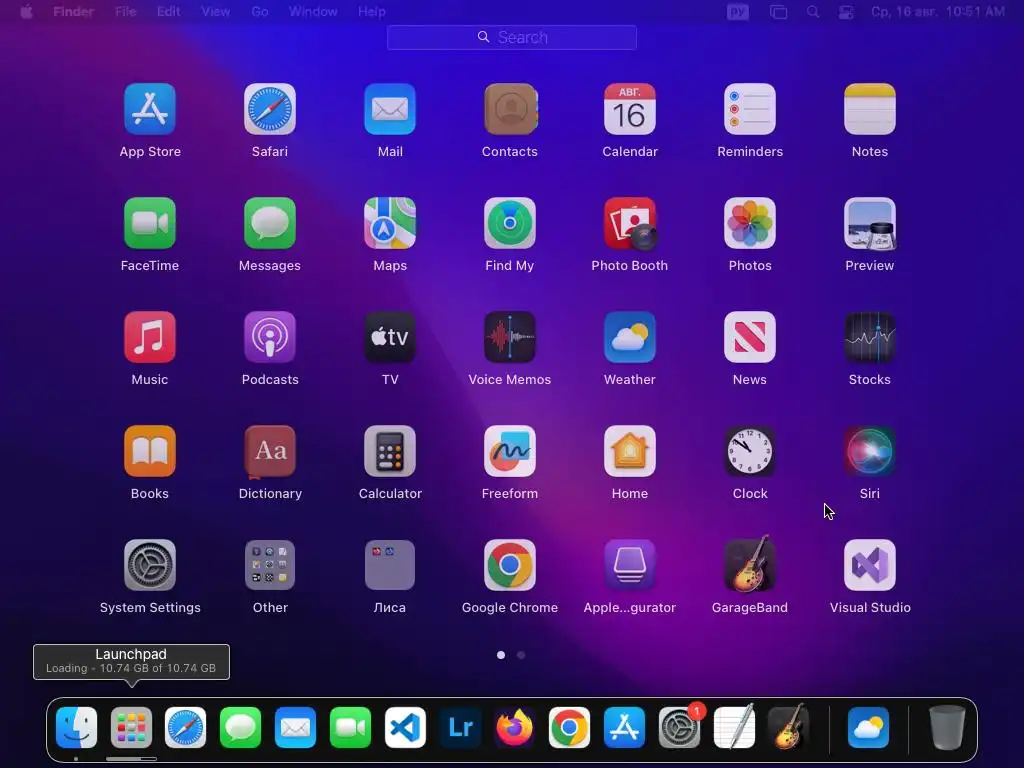The image size is (1024, 768).
Task: Open FaceTime from the Dock
Action: pos(350,728)
